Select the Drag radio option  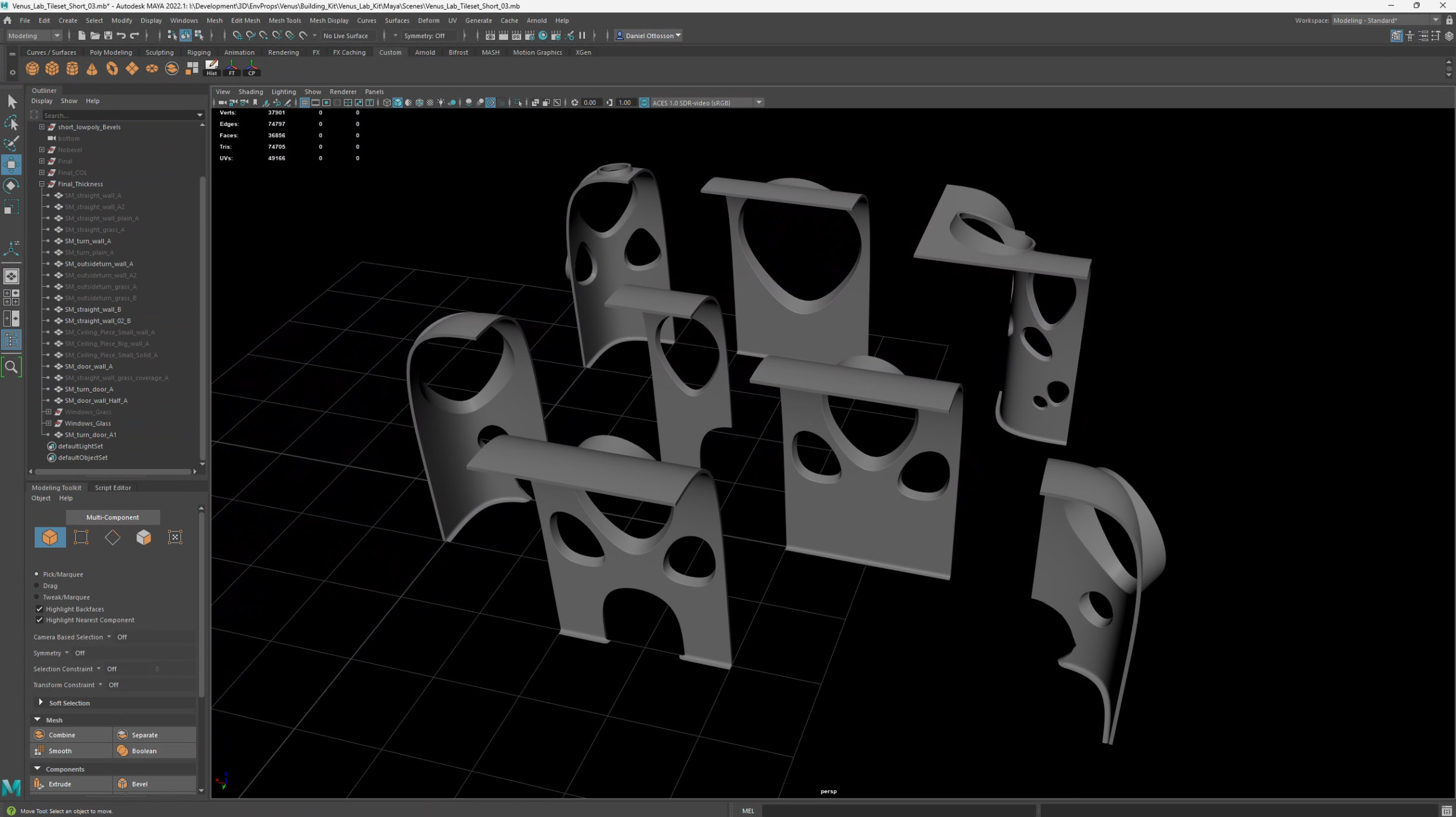(36, 586)
